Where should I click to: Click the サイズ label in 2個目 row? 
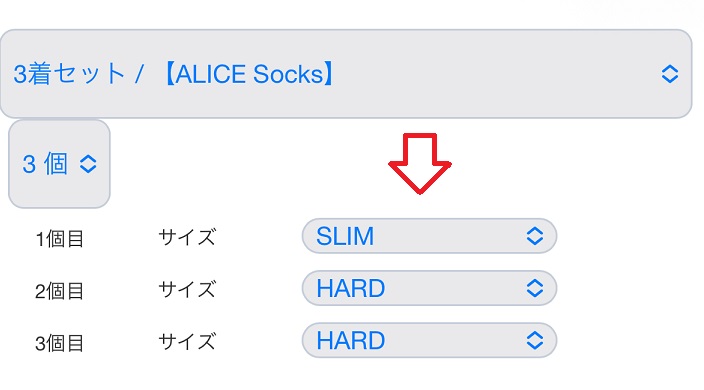pyautogui.click(x=187, y=289)
